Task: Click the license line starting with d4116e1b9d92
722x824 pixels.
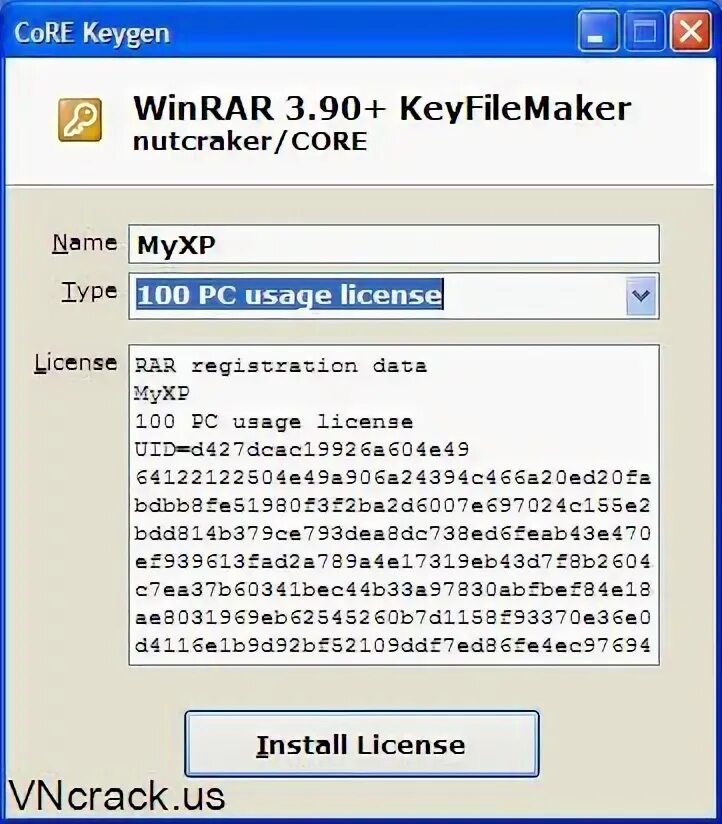Action: (393, 645)
